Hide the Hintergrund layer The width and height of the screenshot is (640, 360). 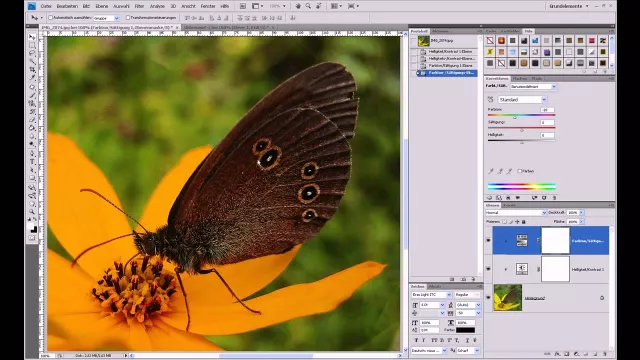[x=488, y=298]
